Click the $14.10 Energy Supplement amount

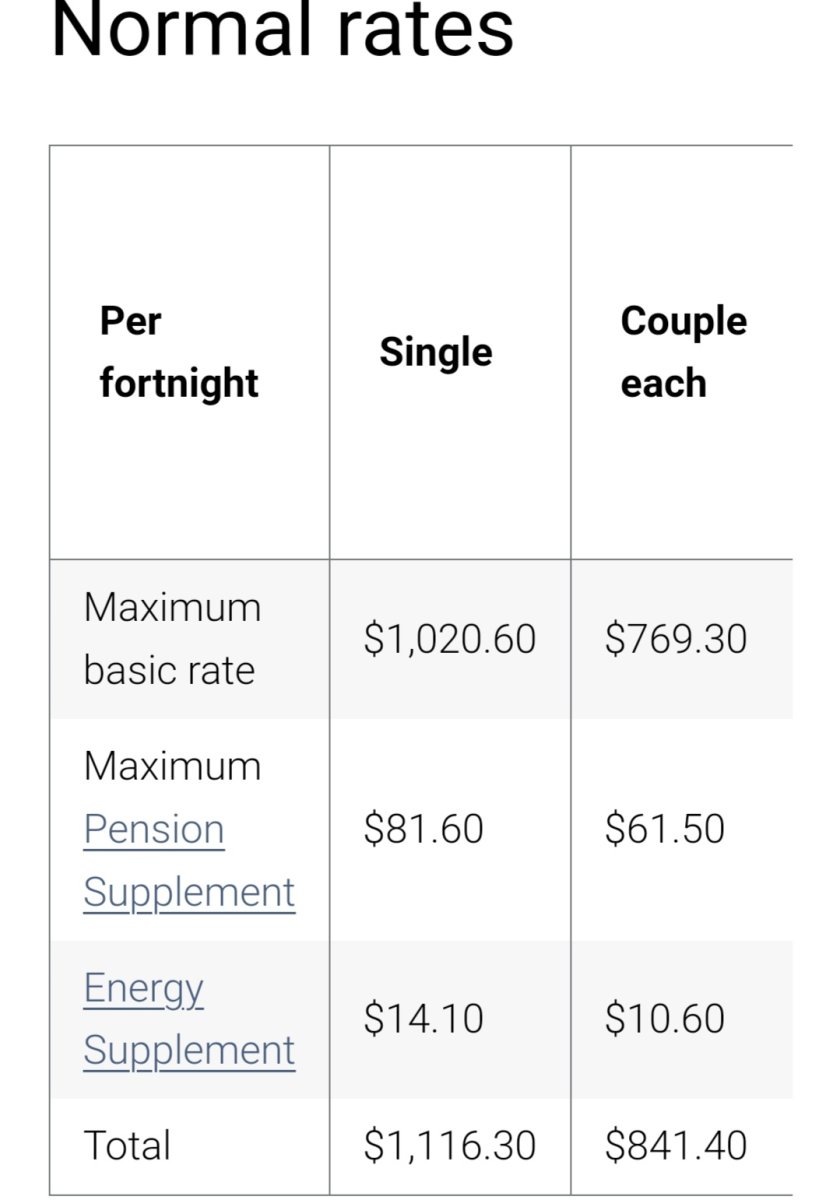pos(424,1019)
